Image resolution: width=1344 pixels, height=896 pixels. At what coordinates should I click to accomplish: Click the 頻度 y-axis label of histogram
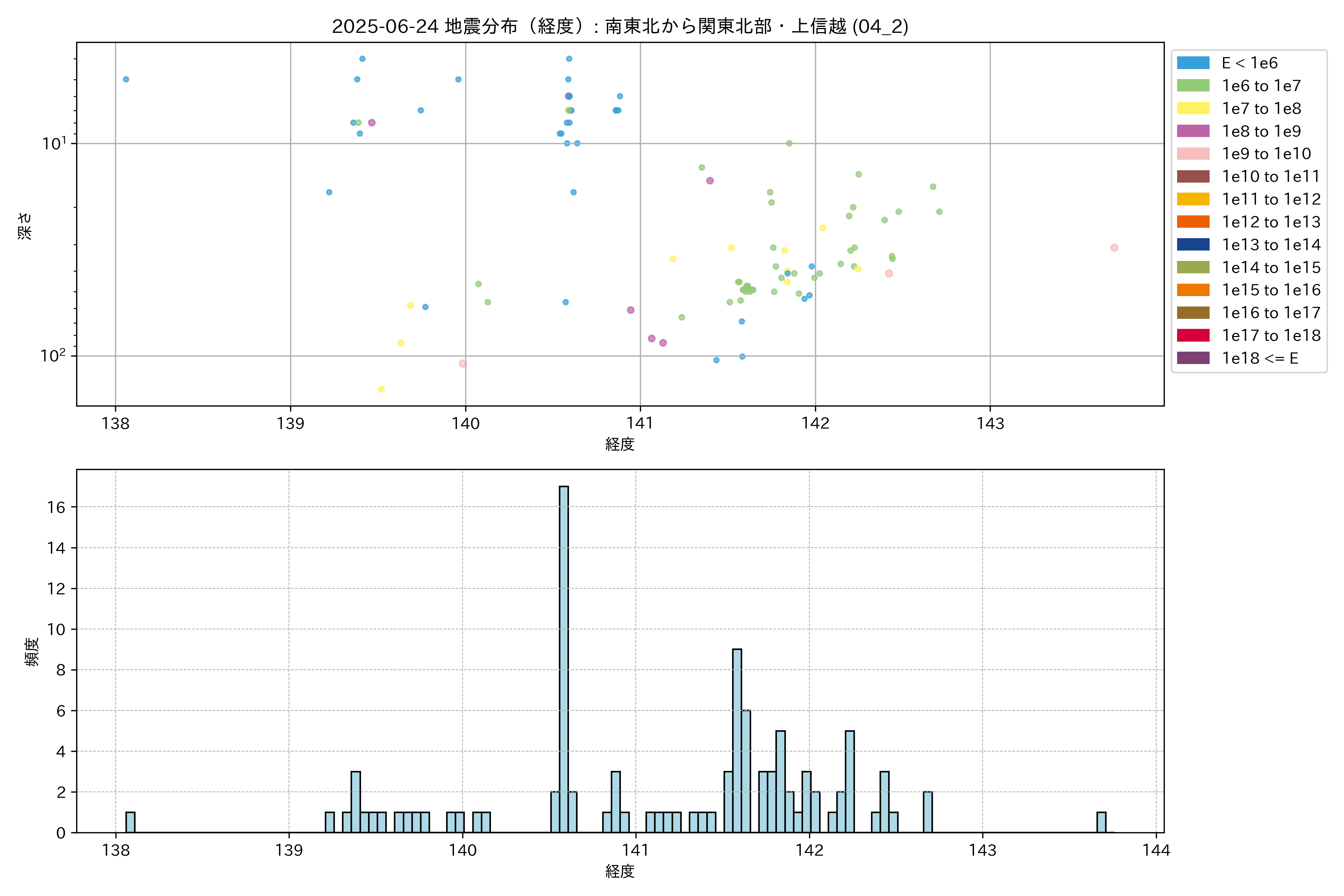(x=32, y=651)
